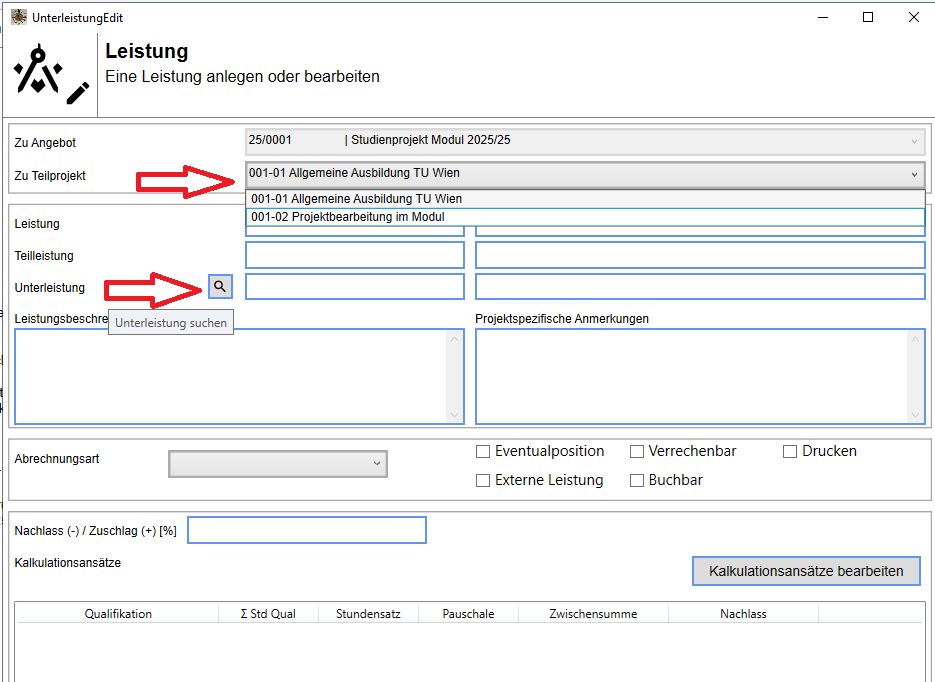This screenshot has width=935, height=682.
Task: Tick the Externe Leistung checkbox
Action: 483,480
